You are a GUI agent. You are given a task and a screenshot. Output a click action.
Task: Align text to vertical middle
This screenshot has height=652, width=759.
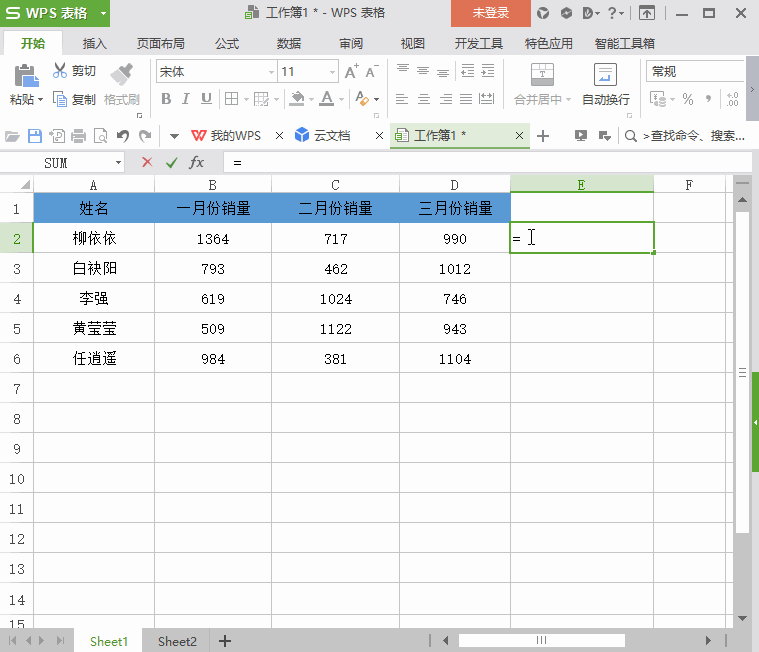[x=423, y=71]
